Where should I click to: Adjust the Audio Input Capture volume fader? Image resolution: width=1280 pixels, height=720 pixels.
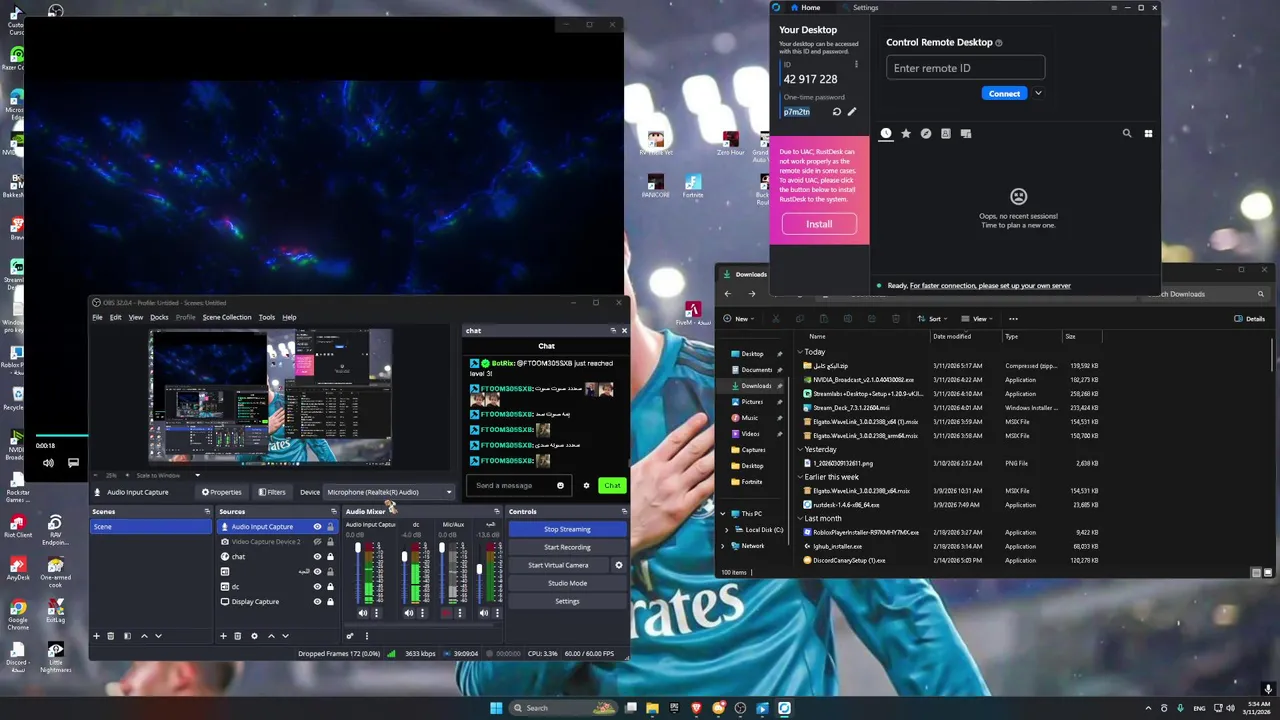click(x=358, y=550)
